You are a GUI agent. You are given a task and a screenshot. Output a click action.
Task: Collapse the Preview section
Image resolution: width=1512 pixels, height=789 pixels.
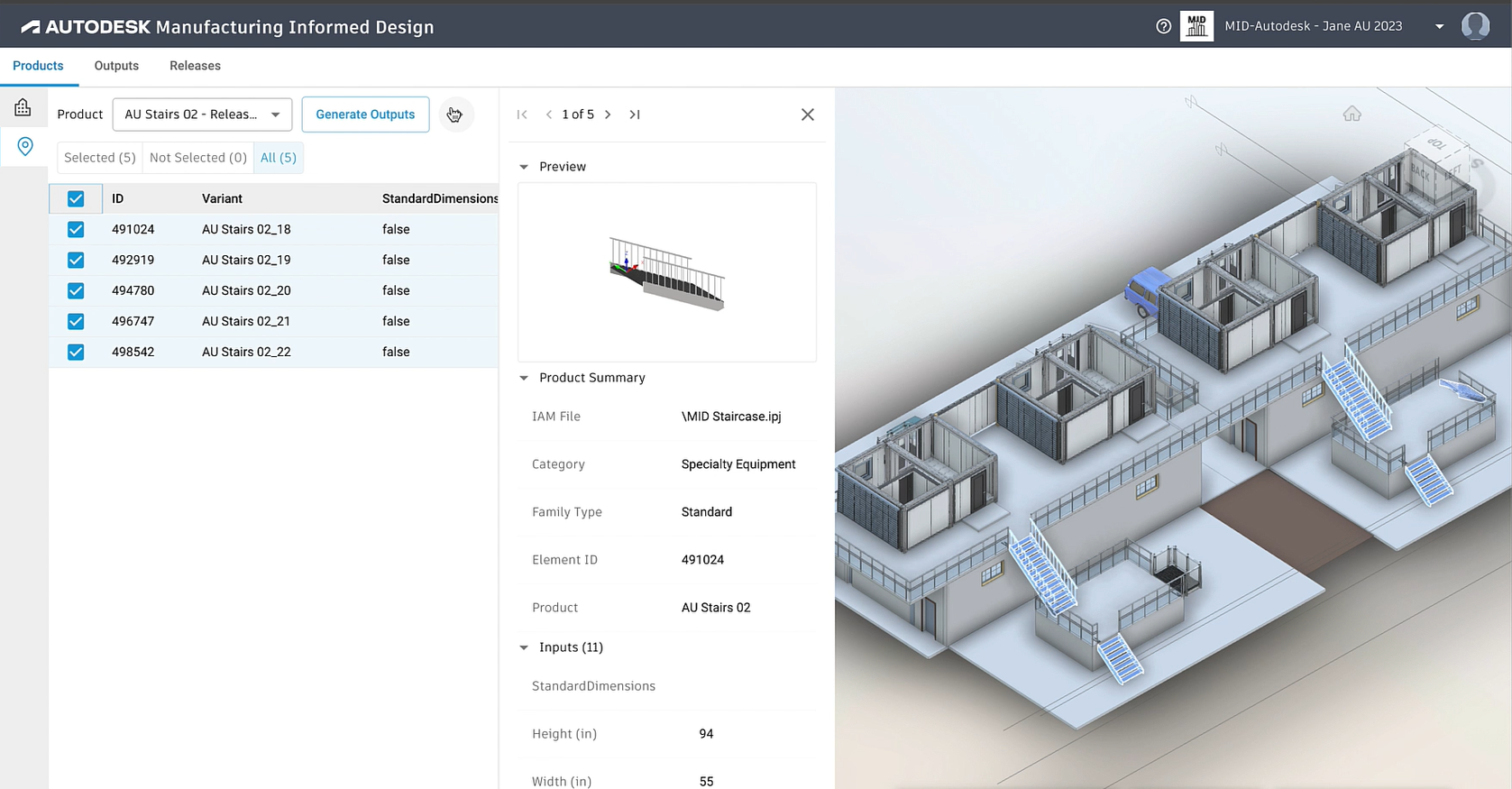(x=524, y=167)
